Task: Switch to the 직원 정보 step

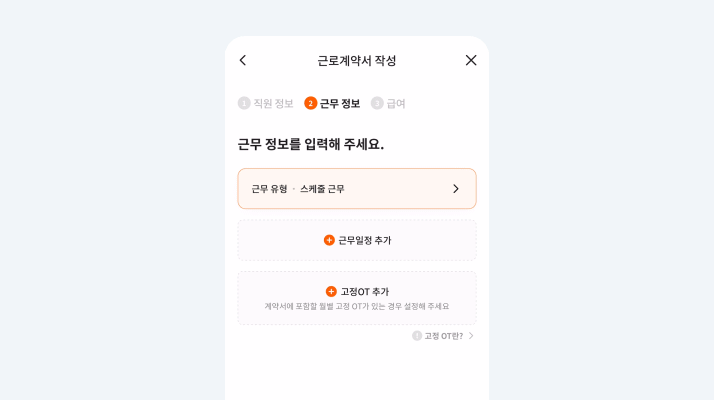Action: click(x=273, y=103)
